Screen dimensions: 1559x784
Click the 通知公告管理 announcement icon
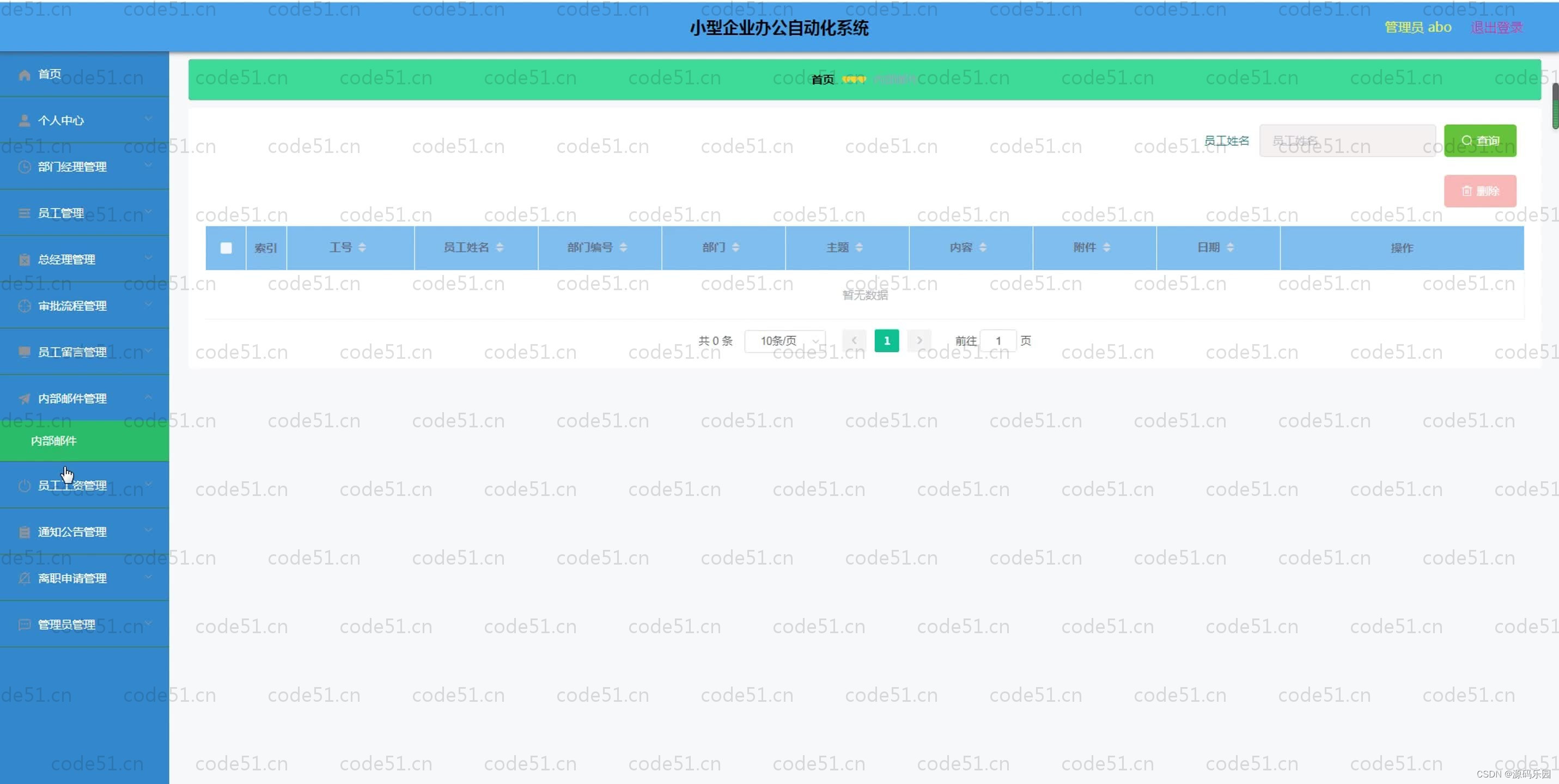tap(24, 531)
